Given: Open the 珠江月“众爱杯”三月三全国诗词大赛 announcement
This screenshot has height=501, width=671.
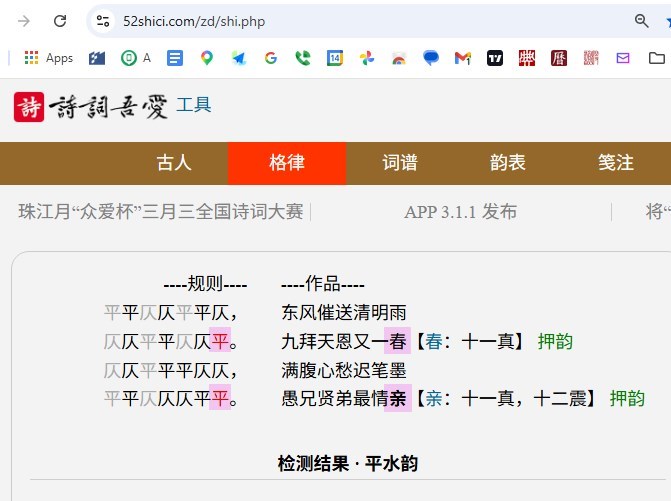Looking at the screenshot, I should pos(161,212).
